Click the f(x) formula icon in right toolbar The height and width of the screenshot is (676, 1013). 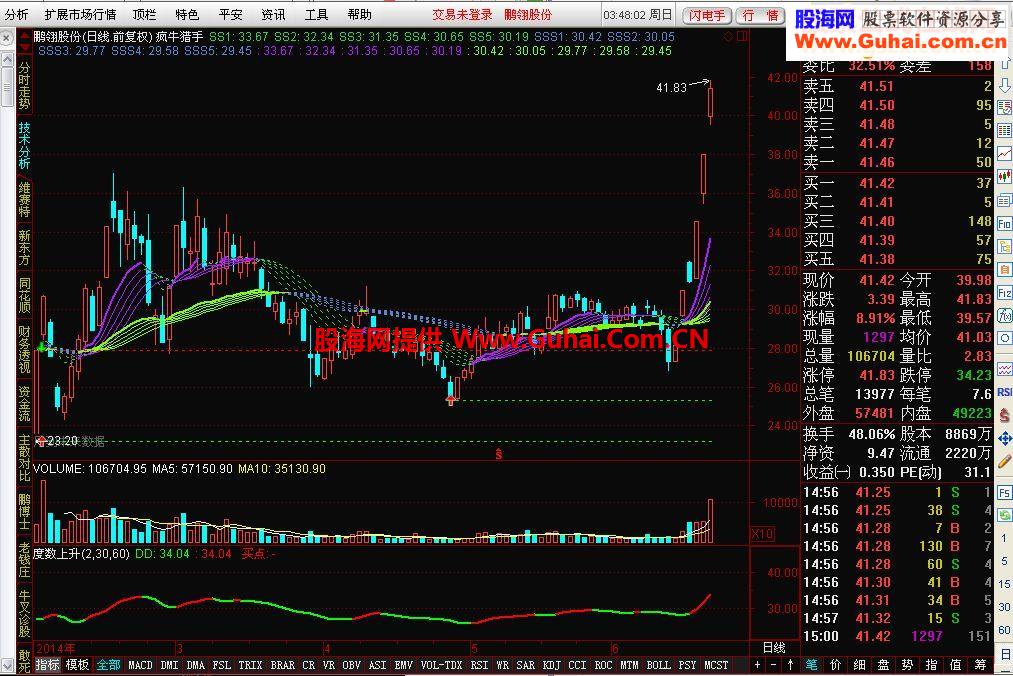click(x=1005, y=315)
